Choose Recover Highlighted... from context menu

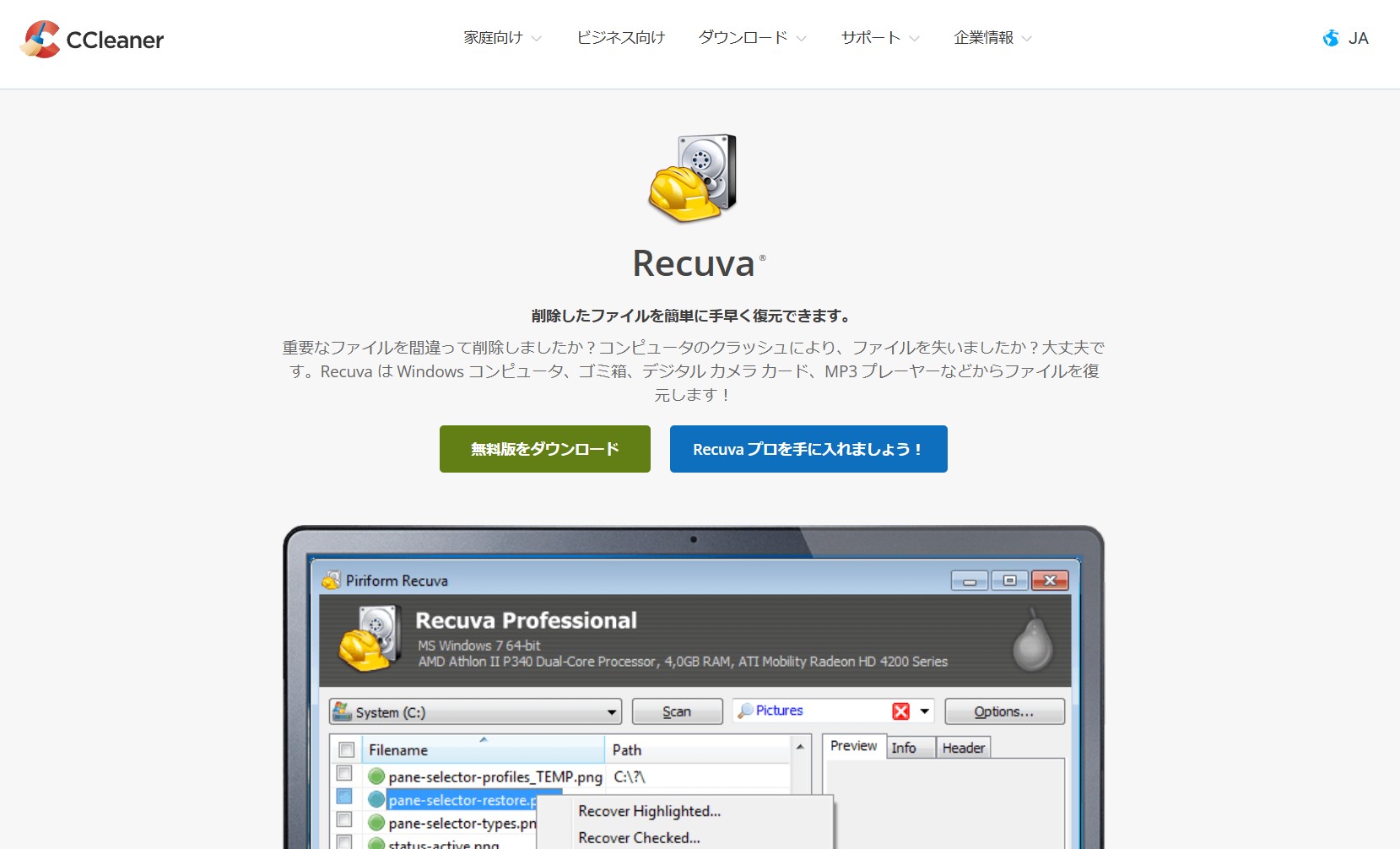point(649,811)
